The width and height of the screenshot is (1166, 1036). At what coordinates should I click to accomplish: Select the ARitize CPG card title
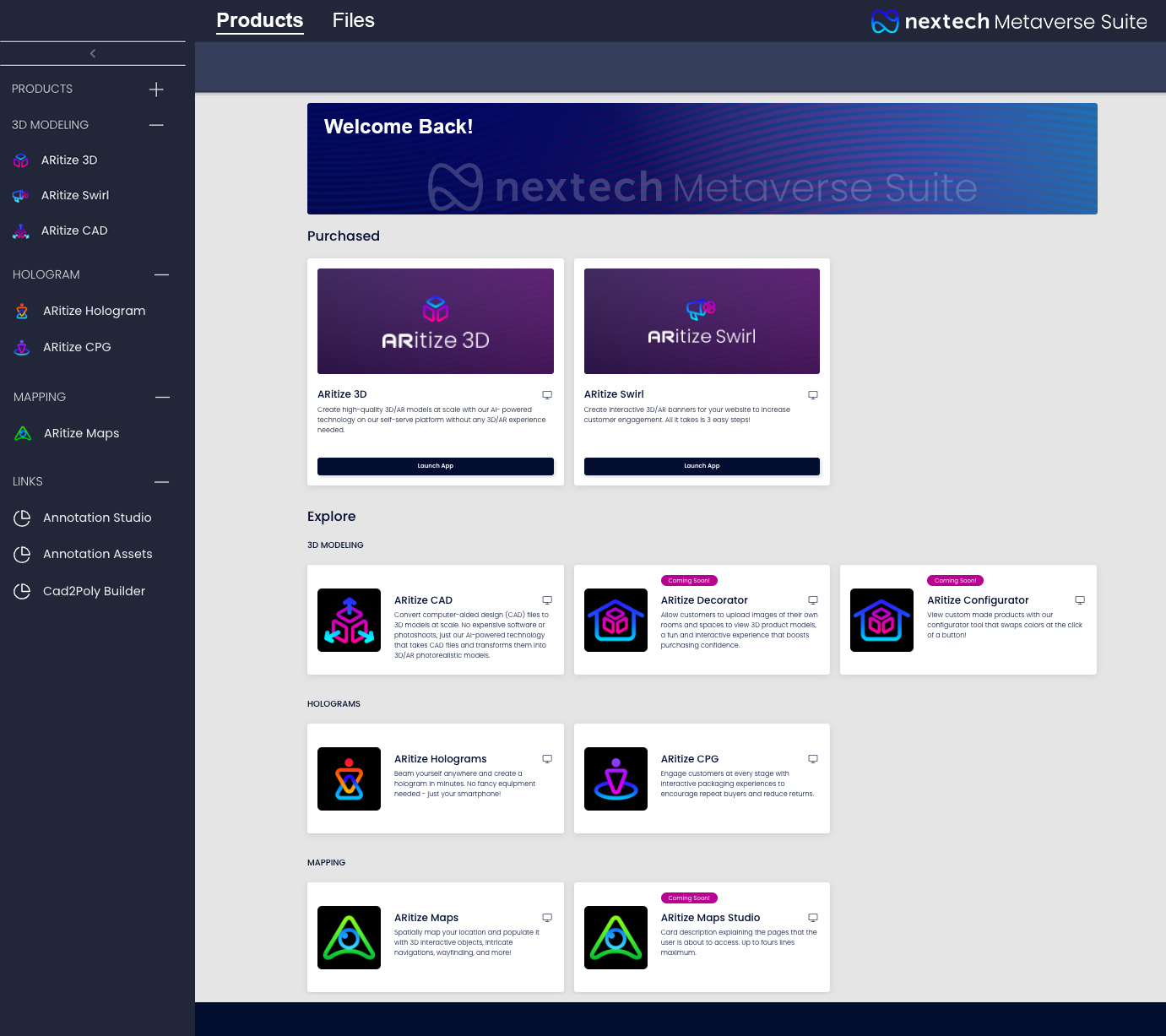click(690, 759)
